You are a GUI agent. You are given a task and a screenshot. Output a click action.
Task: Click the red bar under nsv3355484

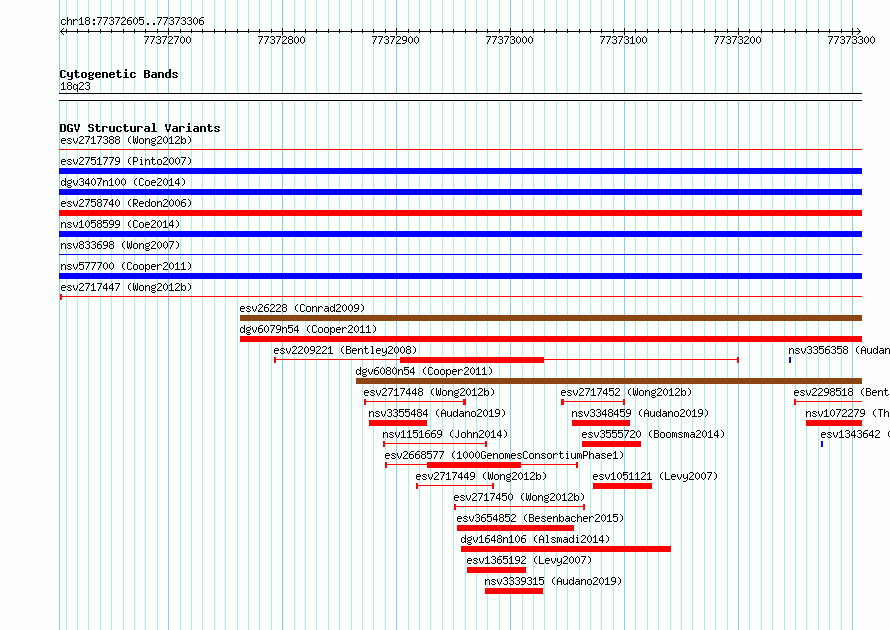(398, 423)
